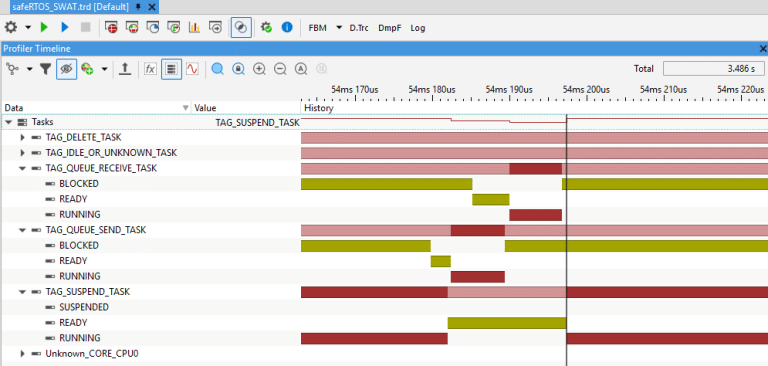Viewport: 768px width, 366px height.
Task: Open the analyzer configuration gear icon
Action: coord(11,27)
